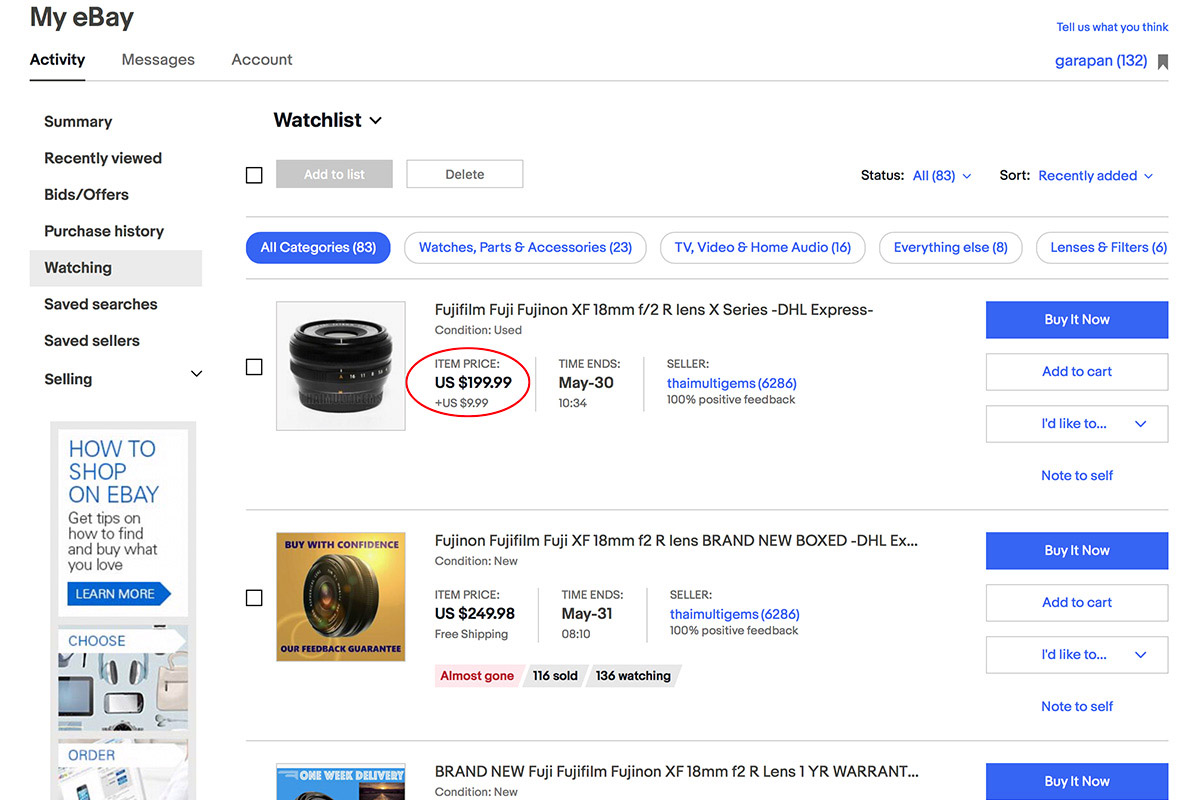Switch to the Activity tab
Image resolution: width=1200 pixels, height=800 pixels.
coord(57,60)
